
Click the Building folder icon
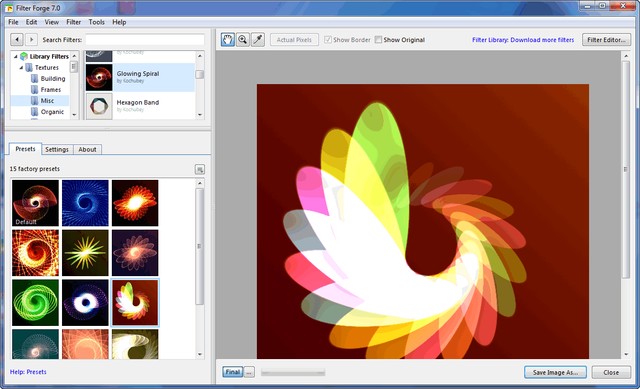tap(35, 78)
